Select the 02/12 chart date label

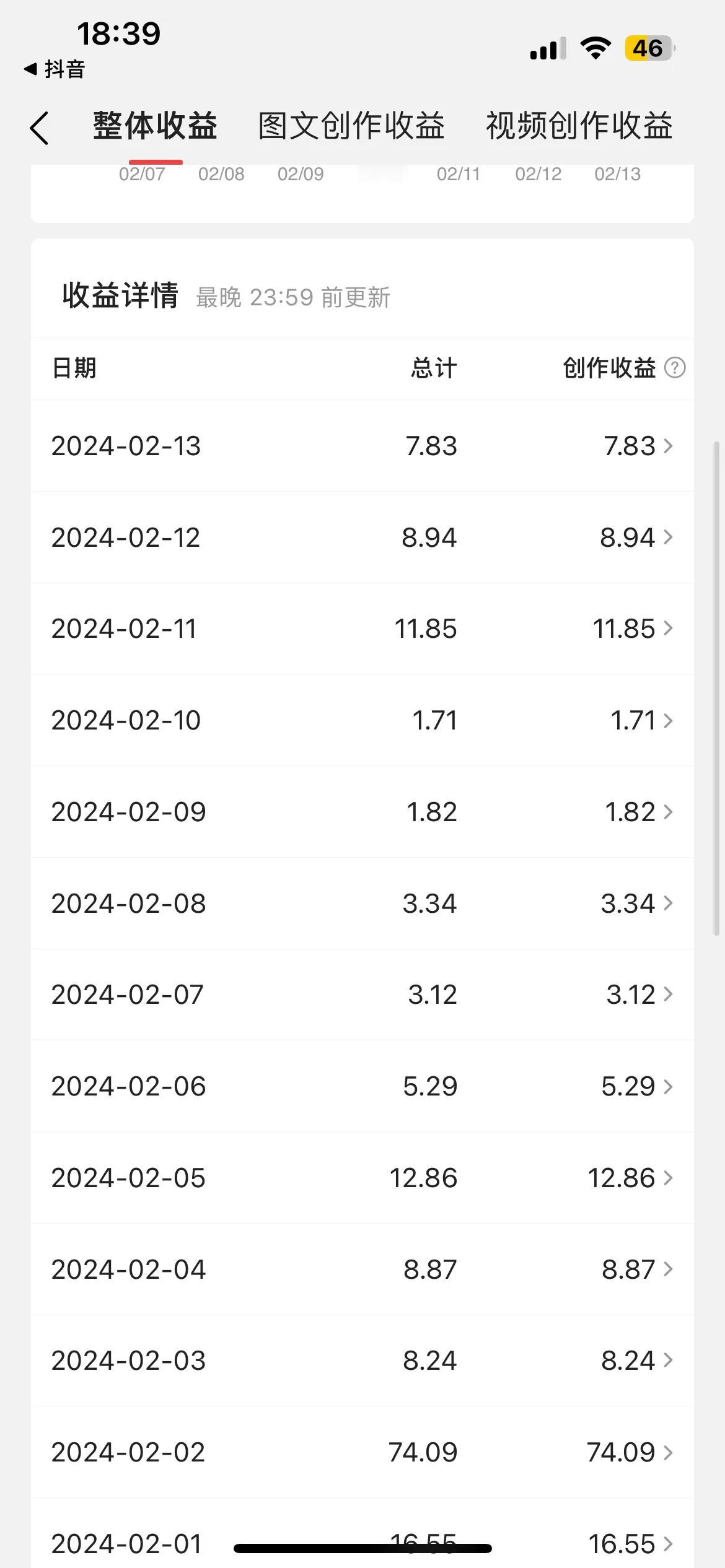tap(538, 174)
